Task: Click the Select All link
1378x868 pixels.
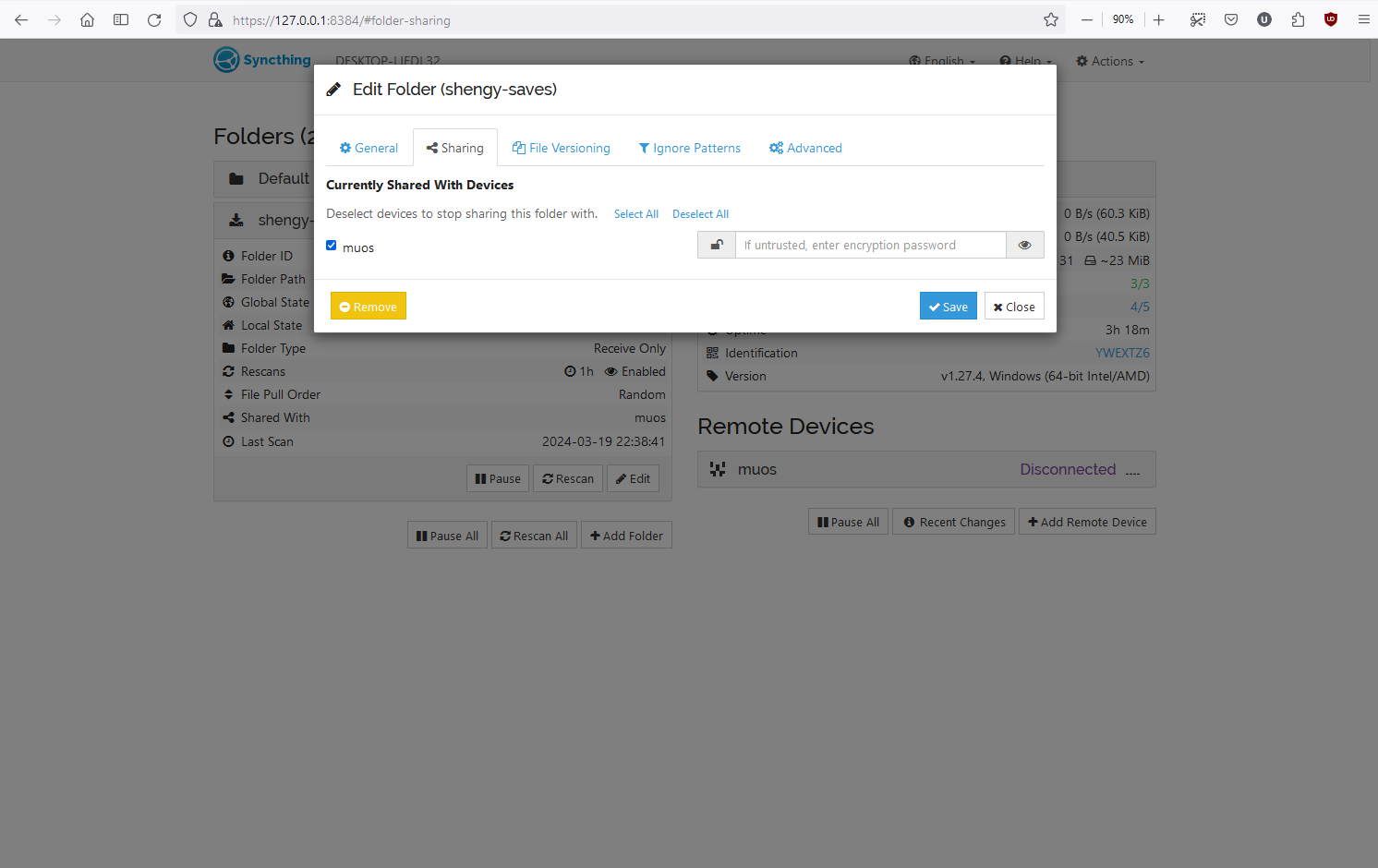Action: pyautogui.click(x=636, y=214)
